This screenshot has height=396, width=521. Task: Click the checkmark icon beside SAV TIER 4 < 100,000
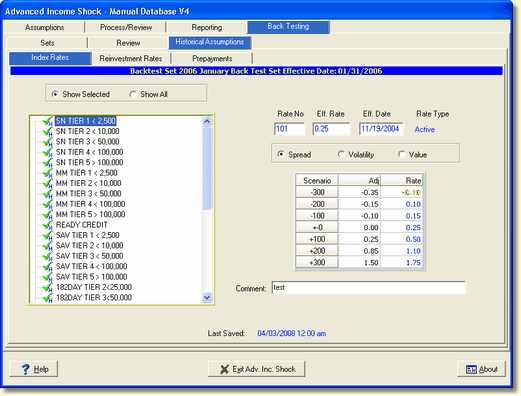tap(48, 266)
